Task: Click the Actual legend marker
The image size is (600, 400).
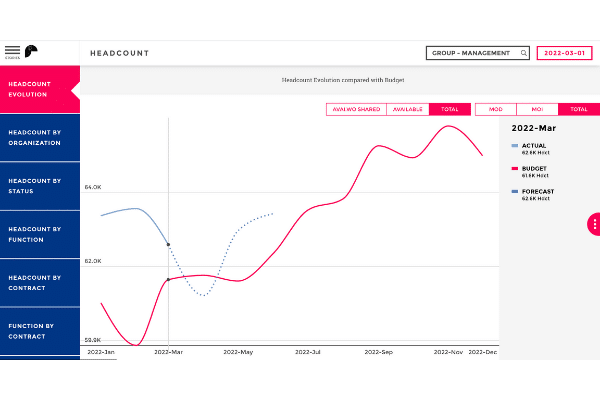Action: (514, 146)
